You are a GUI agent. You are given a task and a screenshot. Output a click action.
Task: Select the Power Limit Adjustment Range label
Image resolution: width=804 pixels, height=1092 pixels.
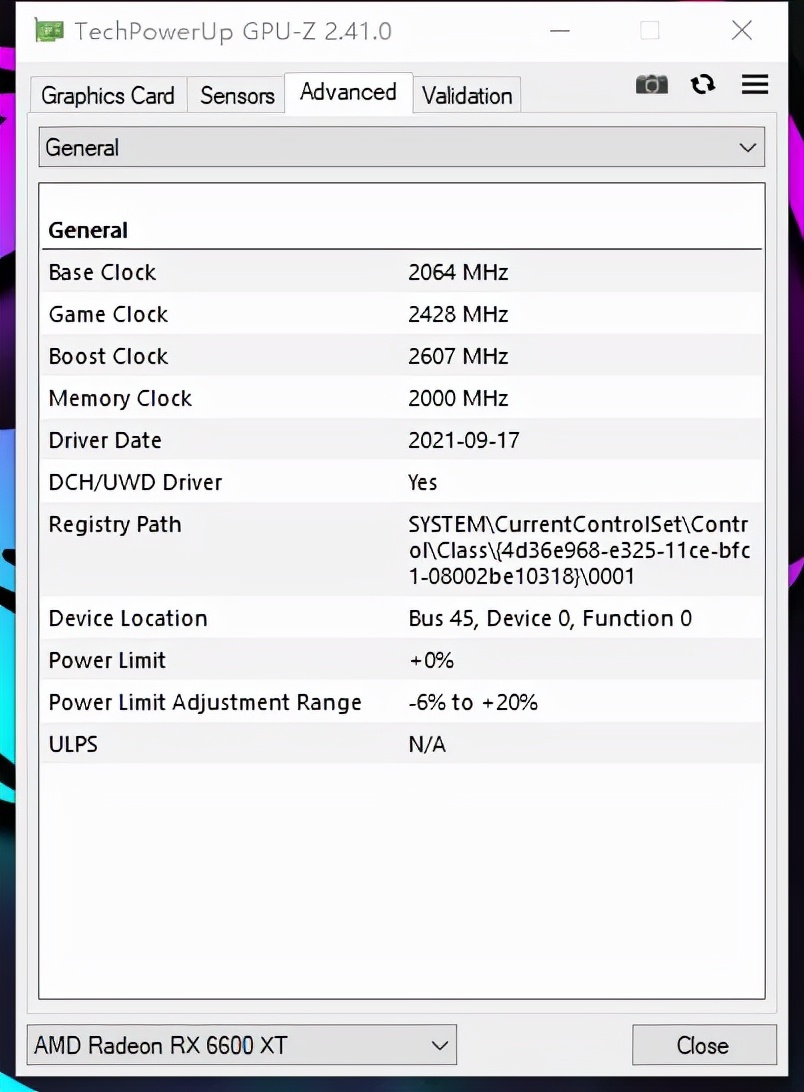pyautogui.click(x=205, y=702)
